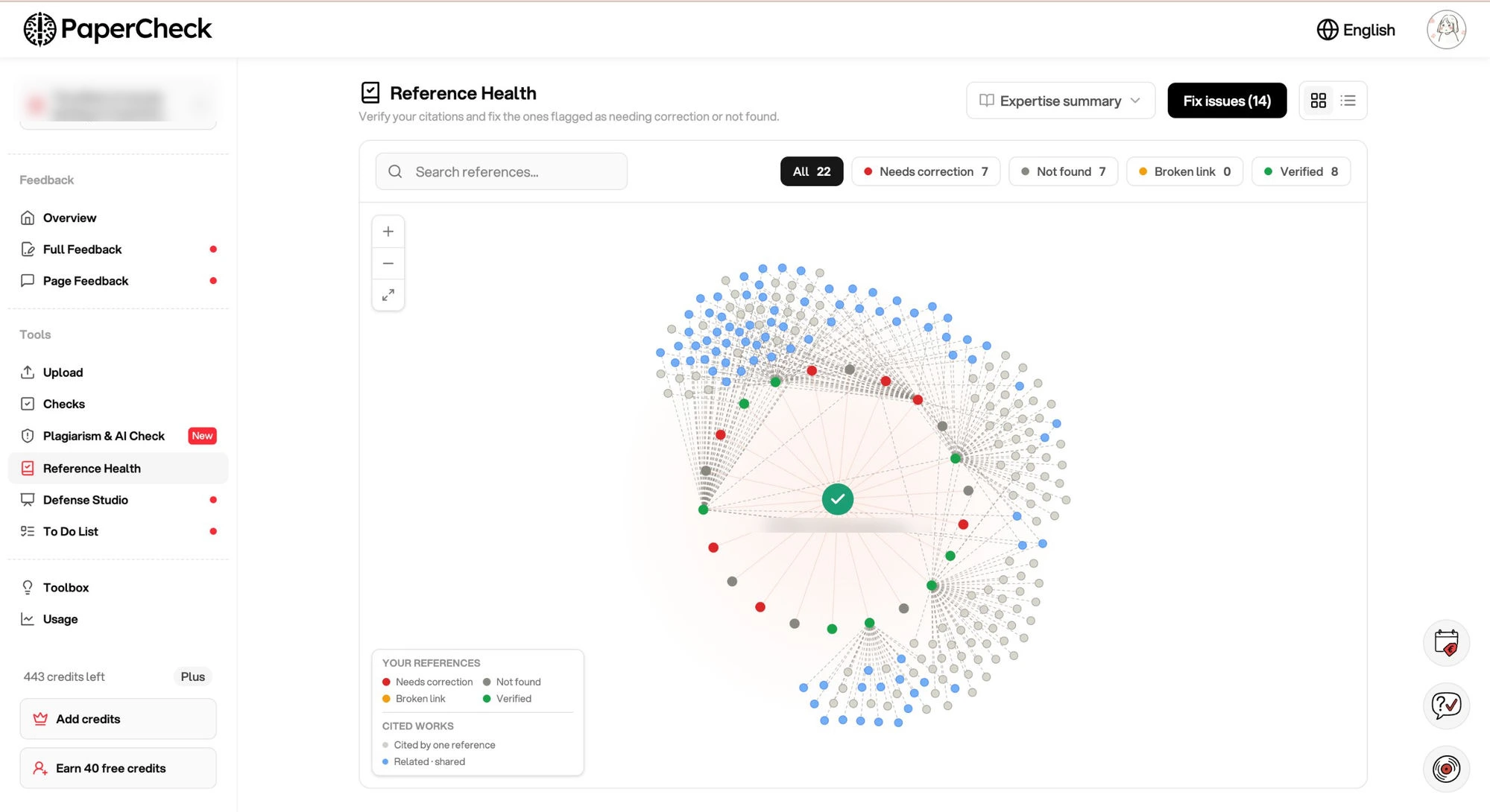Click the 'CITED WORKS' legend heading
The image size is (1490, 812).
click(417, 726)
